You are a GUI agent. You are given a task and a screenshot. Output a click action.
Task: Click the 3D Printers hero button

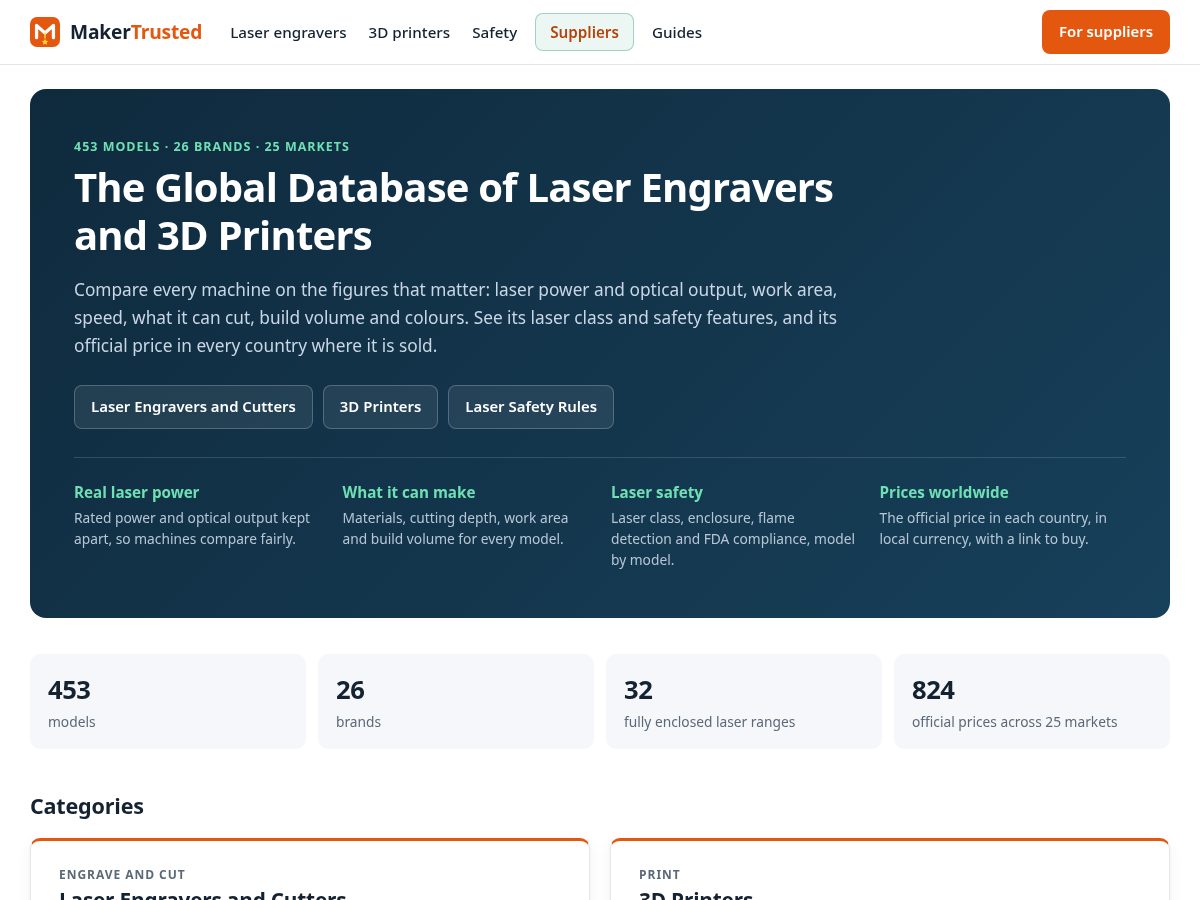tap(380, 407)
